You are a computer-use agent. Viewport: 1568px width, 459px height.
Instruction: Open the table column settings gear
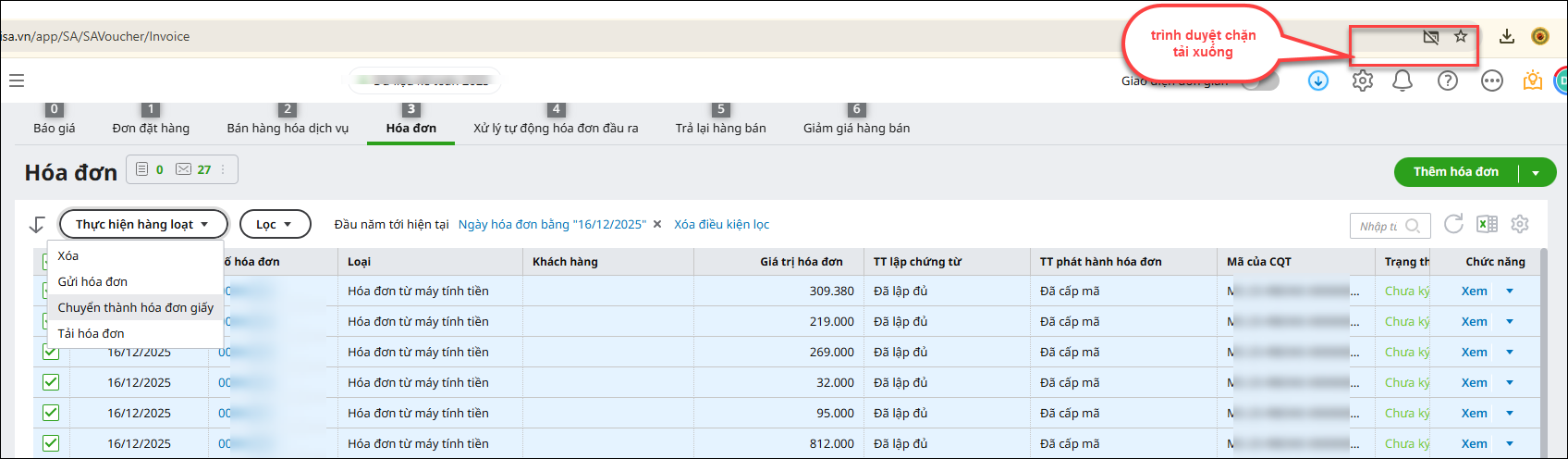point(1520,224)
